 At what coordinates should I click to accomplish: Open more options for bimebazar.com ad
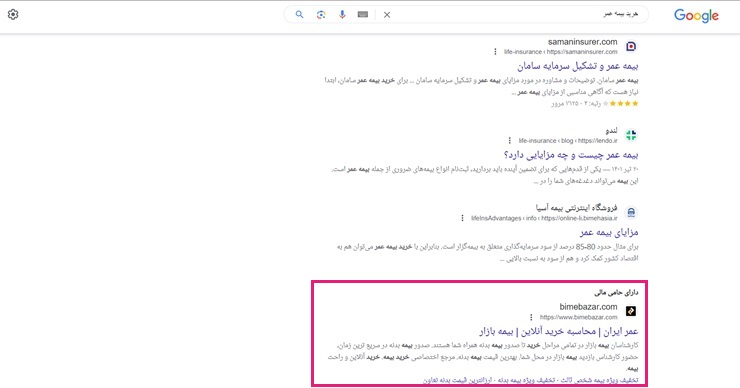(531, 317)
